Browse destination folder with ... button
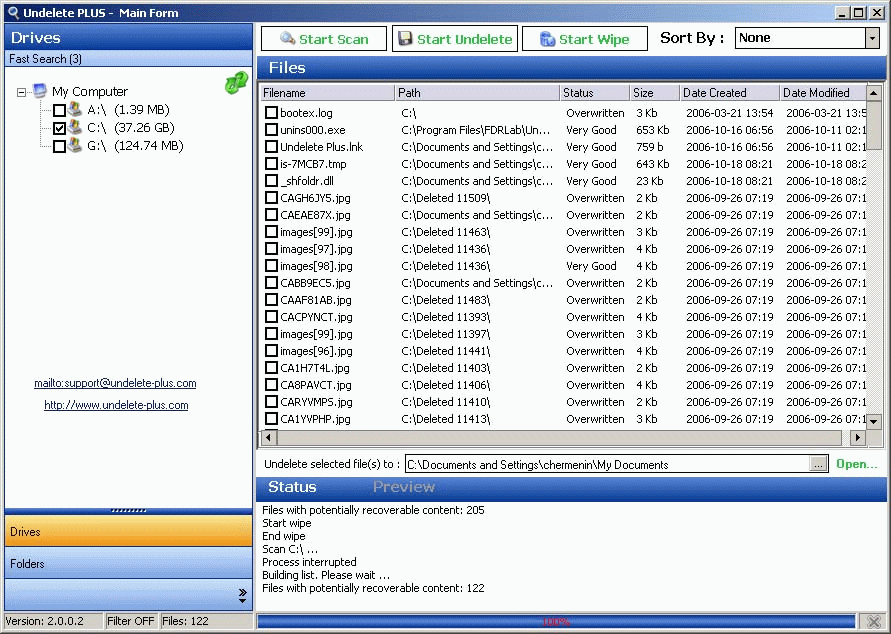This screenshot has height=634, width=891. pos(818,464)
